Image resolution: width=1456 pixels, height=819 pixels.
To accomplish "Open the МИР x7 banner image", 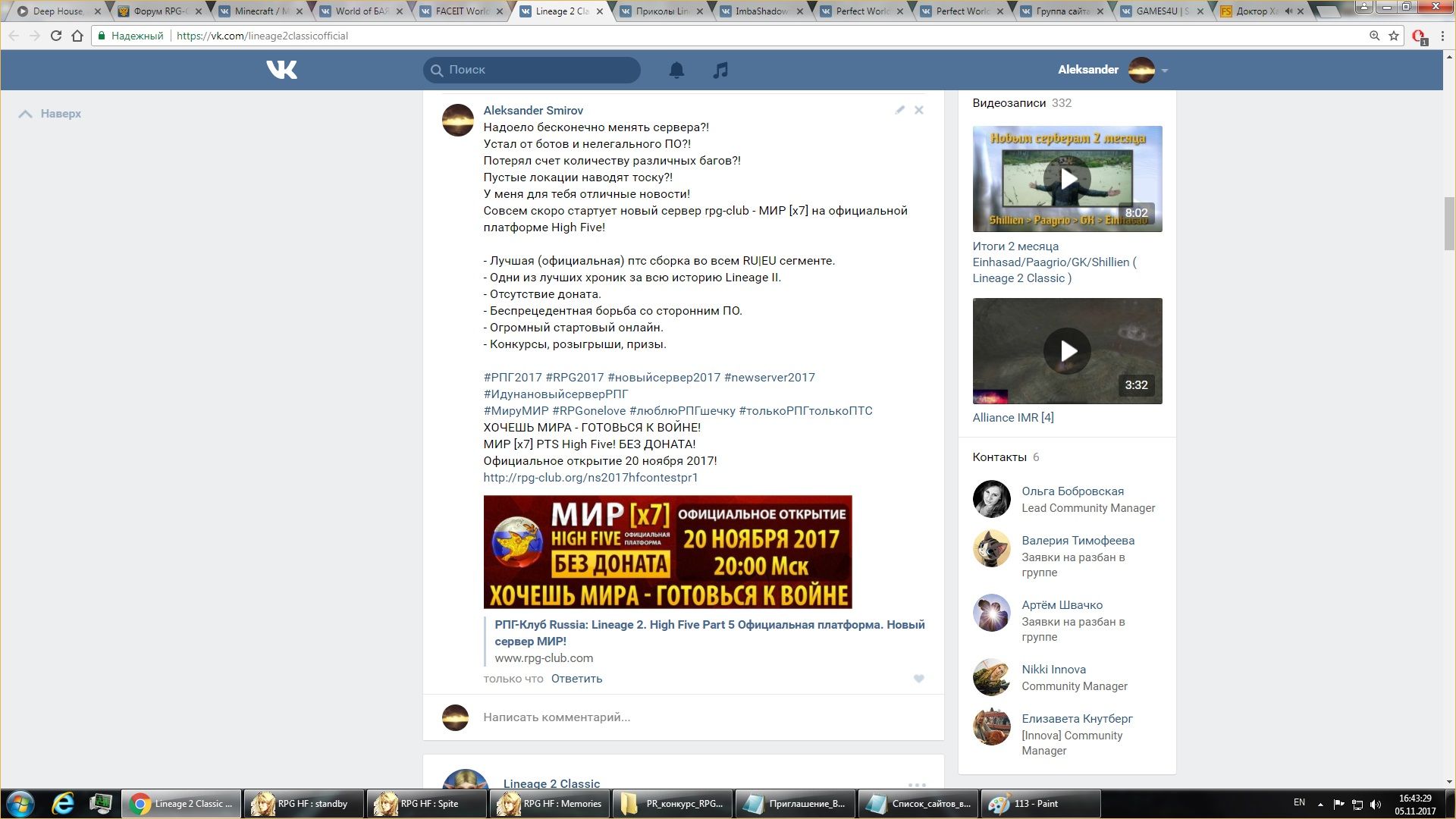I will [x=667, y=552].
